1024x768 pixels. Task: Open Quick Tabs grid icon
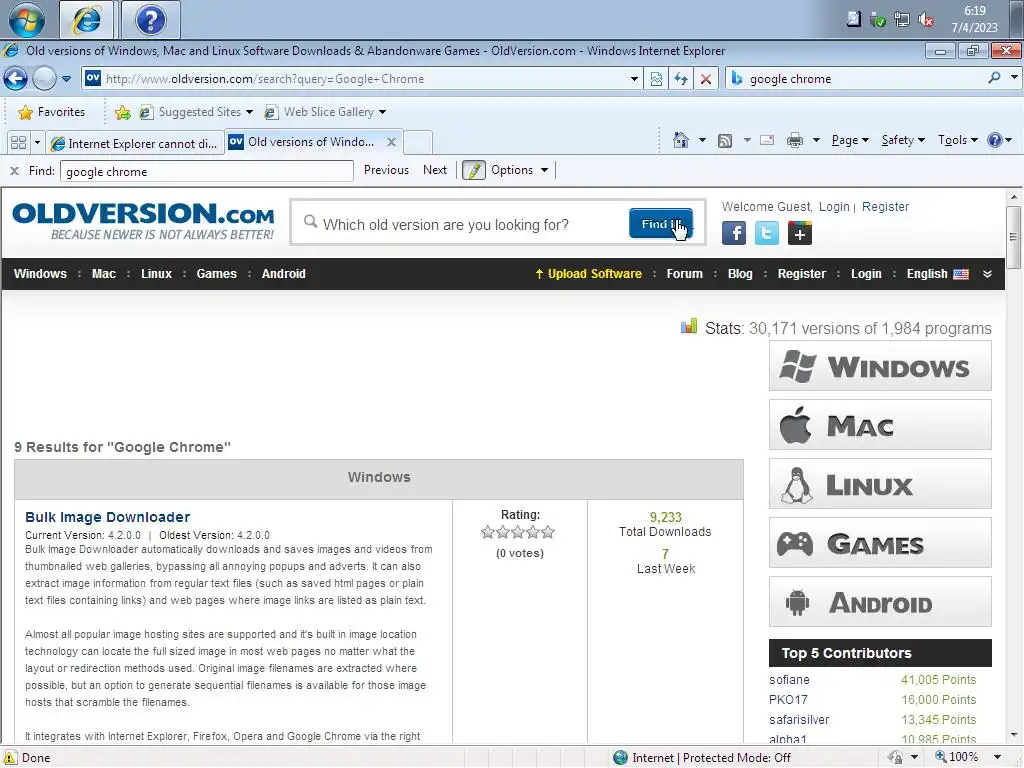coord(18,142)
